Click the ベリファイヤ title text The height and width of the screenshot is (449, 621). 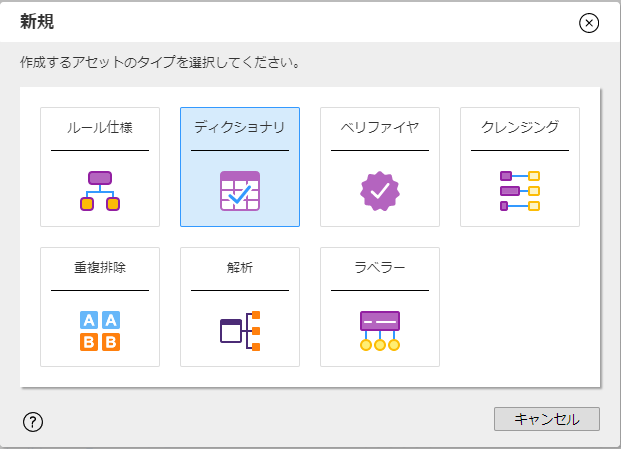coord(380,127)
